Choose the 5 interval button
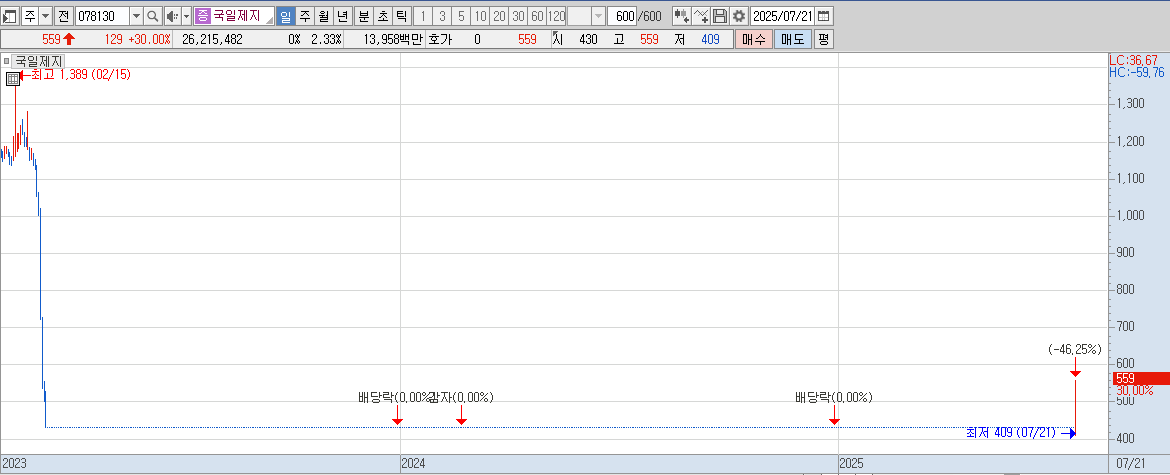This screenshot has height=475, width=1170. click(462, 16)
